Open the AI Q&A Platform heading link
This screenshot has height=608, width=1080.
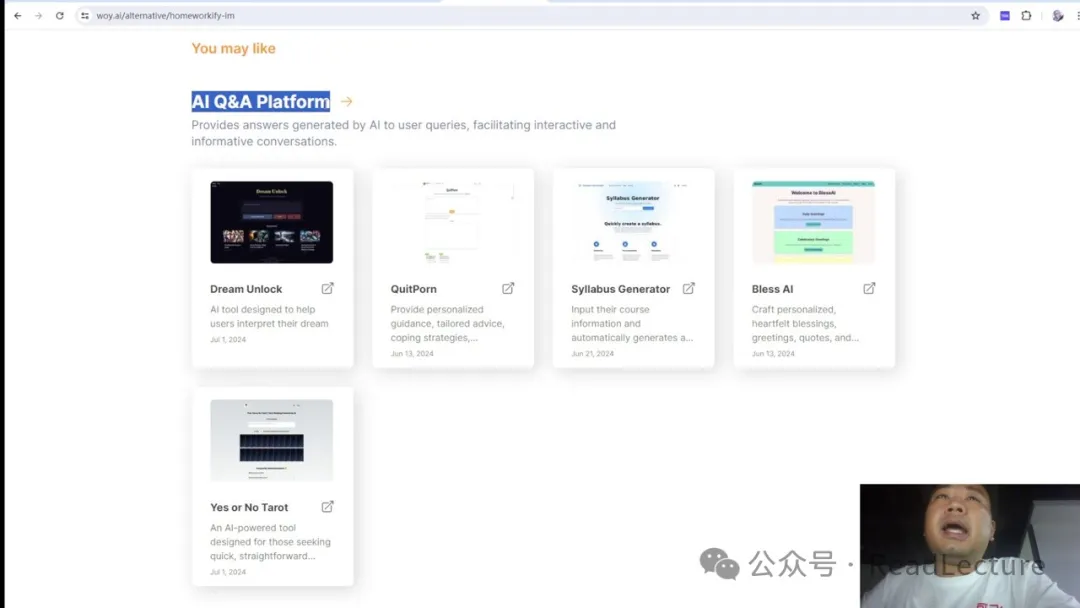[260, 102]
